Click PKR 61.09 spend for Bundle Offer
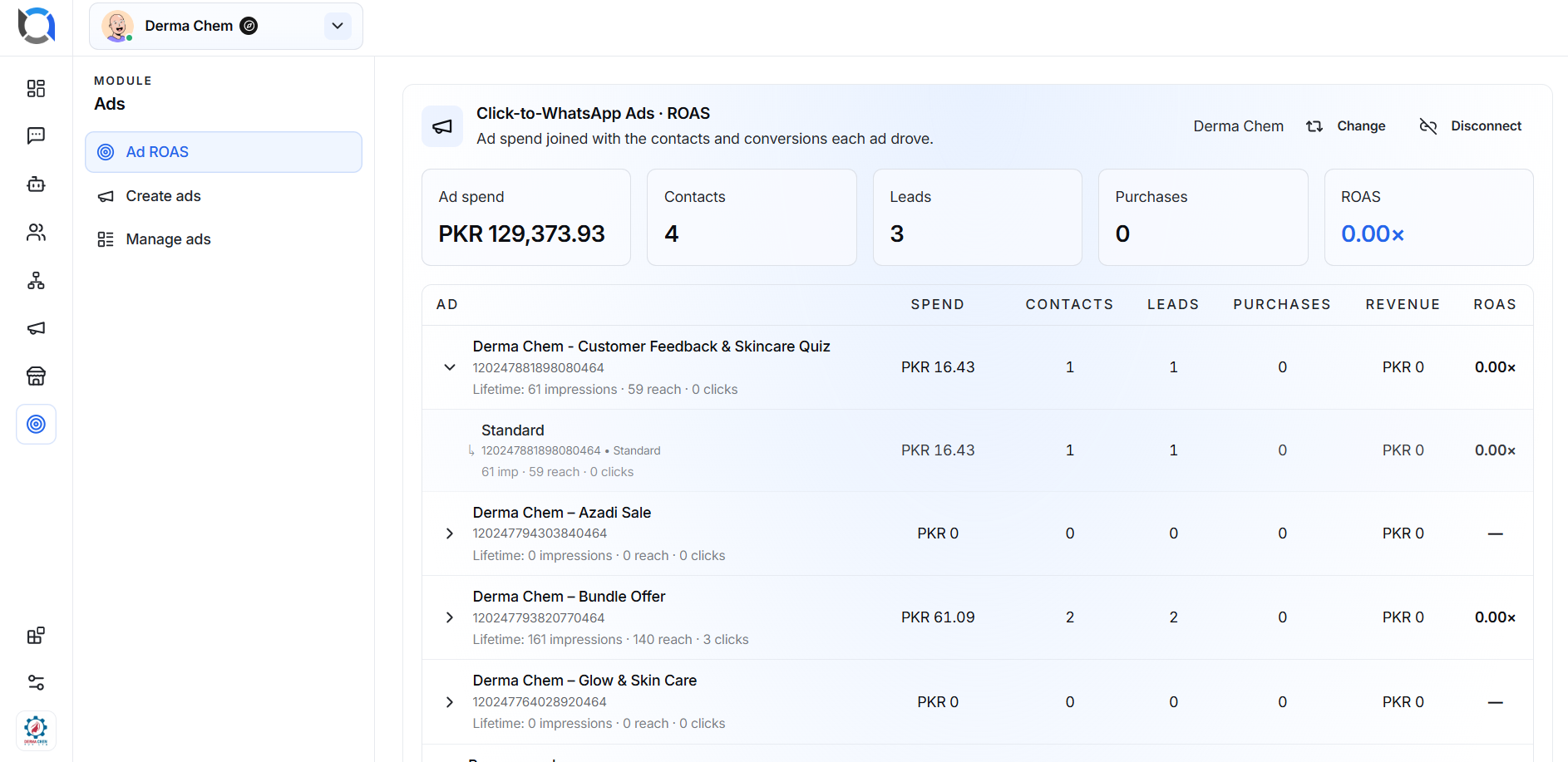The width and height of the screenshot is (1568, 762). click(x=938, y=617)
